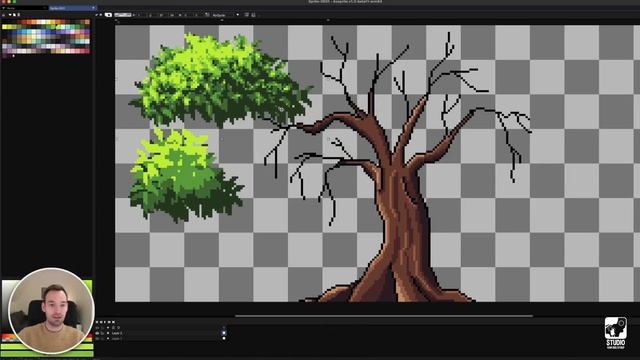The image size is (640, 360).
Task: Toggle palette edit lock icon
Action: point(3,15)
